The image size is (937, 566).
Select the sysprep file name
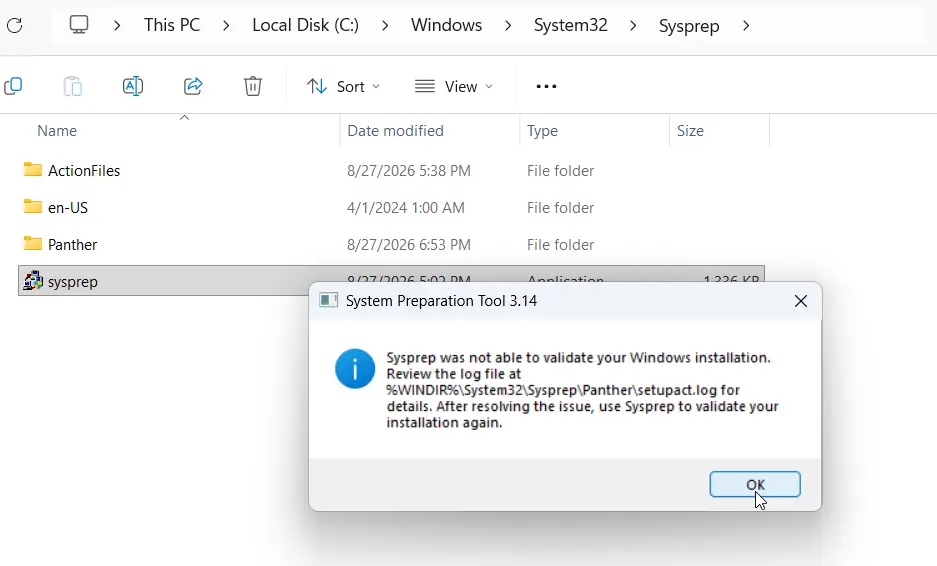[x=73, y=282]
